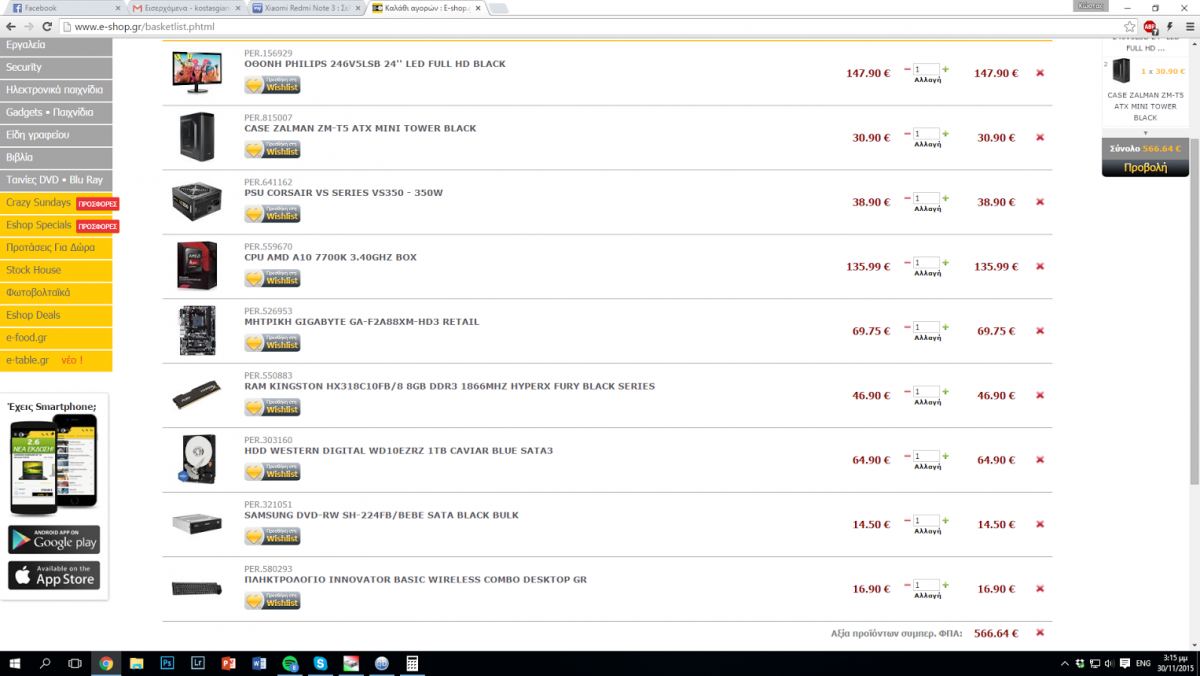Remove the Kingston HyperX Fury RAM item

coord(1040,396)
